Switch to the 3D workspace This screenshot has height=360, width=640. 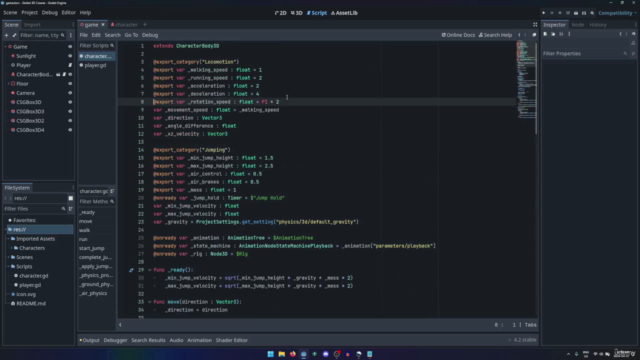point(297,13)
